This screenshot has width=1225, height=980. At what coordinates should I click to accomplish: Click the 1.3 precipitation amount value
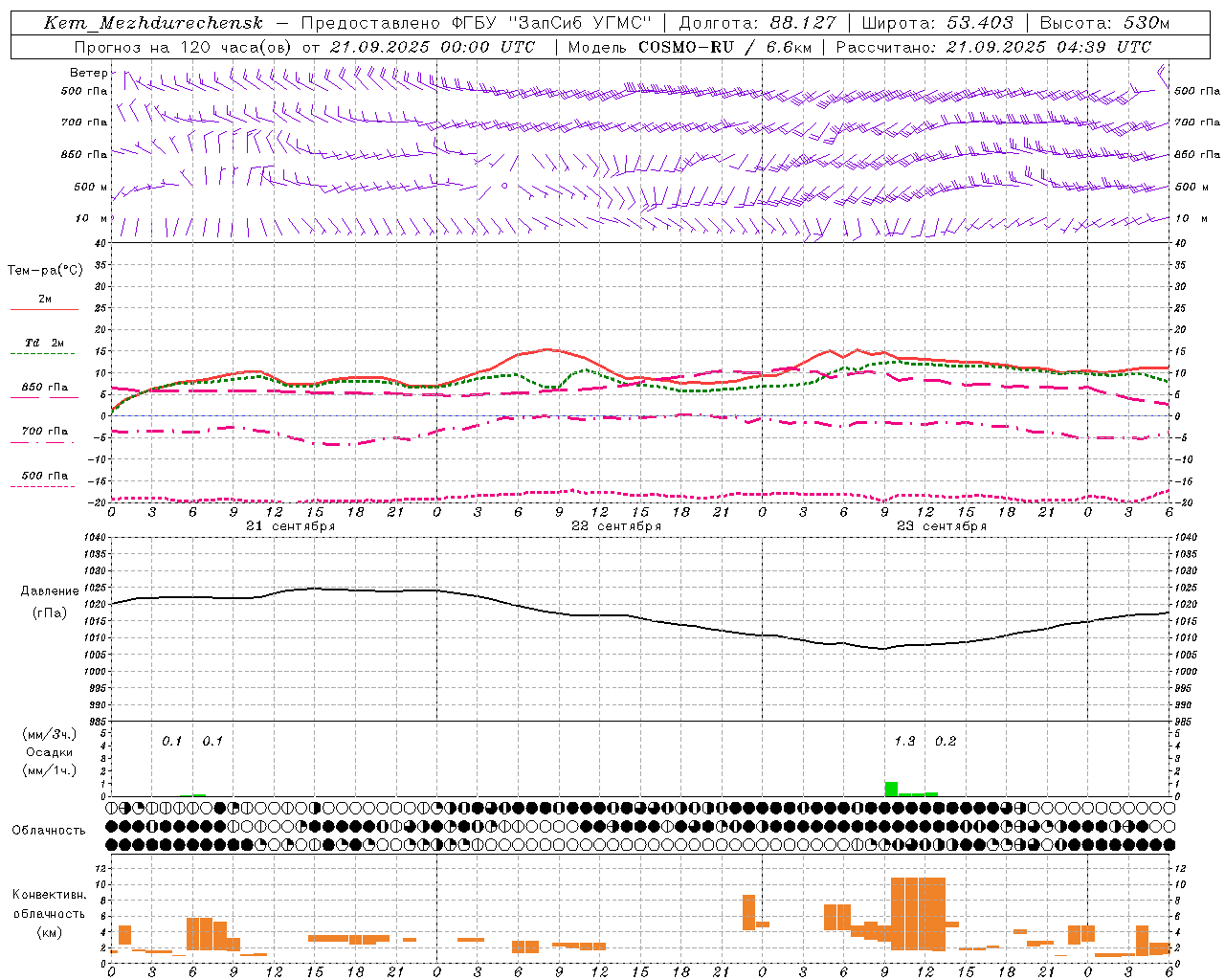click(x=904, y=742)
